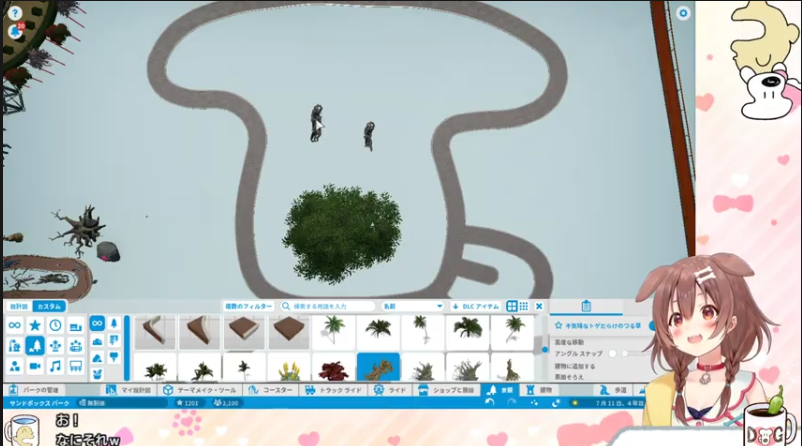Open the コースター menu
The height and width of the screenshot is (446, 802).
(271, 390)
